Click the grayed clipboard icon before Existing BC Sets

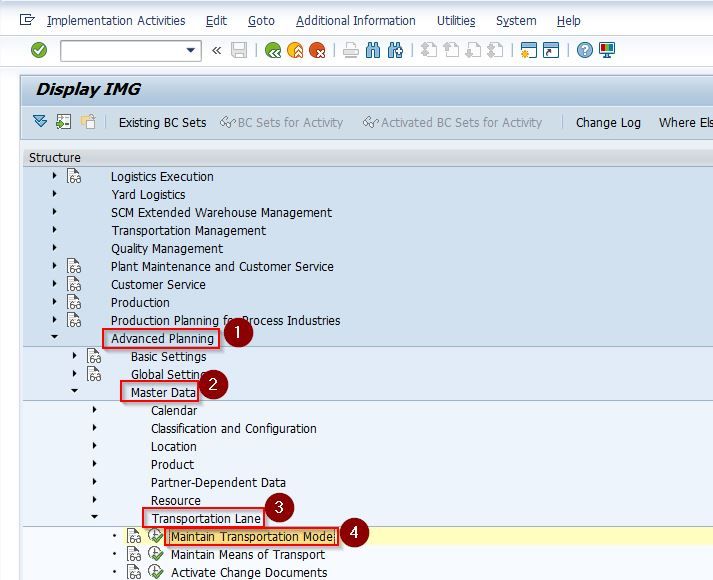tap(88, 122)
